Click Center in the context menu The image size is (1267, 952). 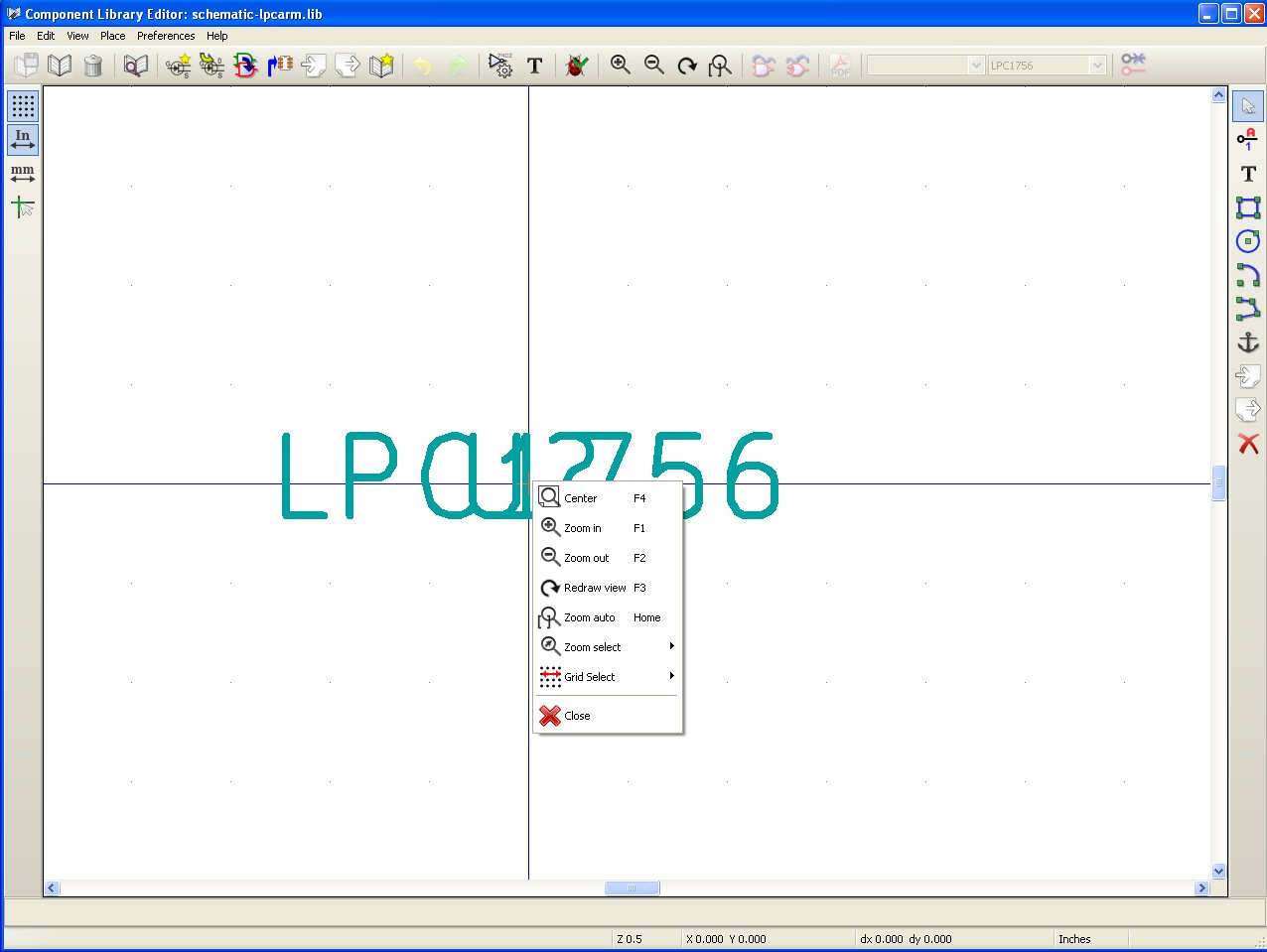[581, 498]
